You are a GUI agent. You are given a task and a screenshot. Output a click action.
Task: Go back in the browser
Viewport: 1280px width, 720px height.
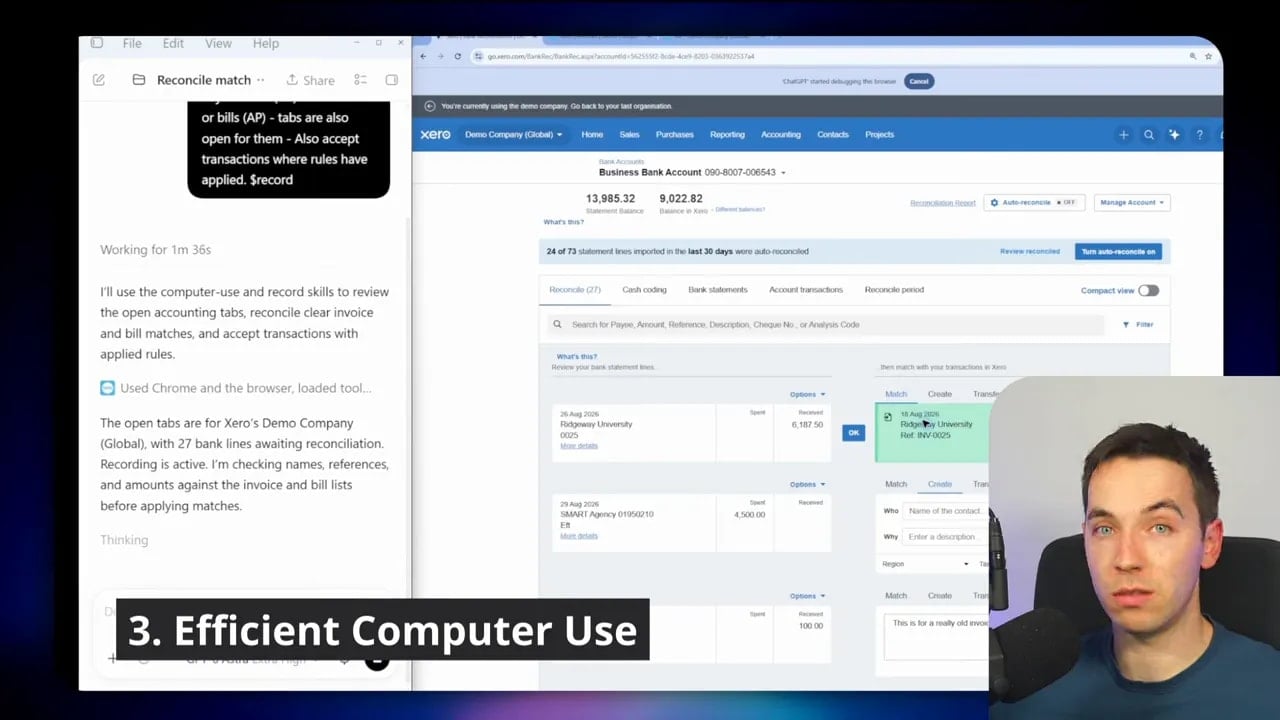pyautogui.click(x=423, y=56)
